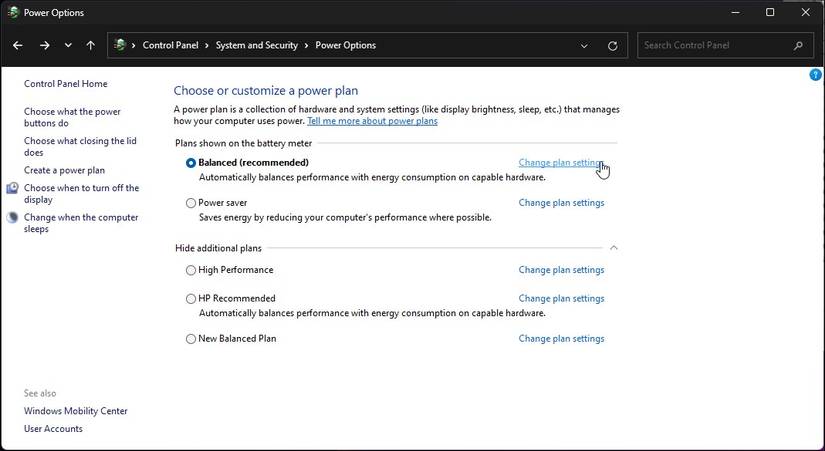Go back using the back arrow
Viewport: 825px width, 451px height.
[18, 45]
